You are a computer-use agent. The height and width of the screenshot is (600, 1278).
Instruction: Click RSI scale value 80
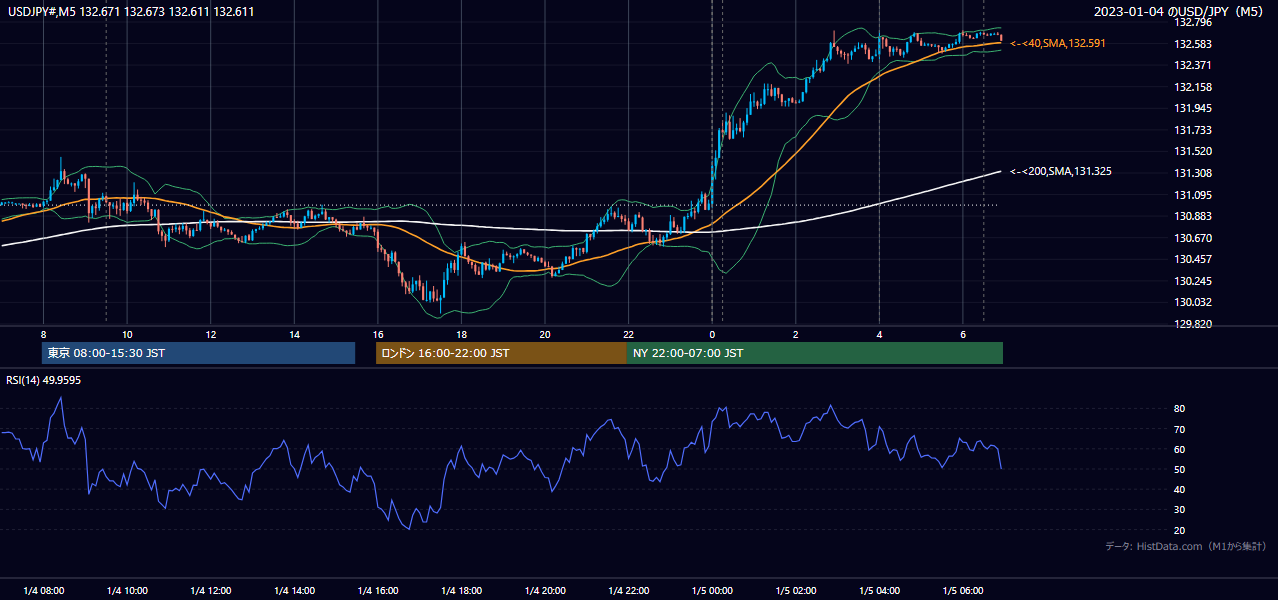1179,409
